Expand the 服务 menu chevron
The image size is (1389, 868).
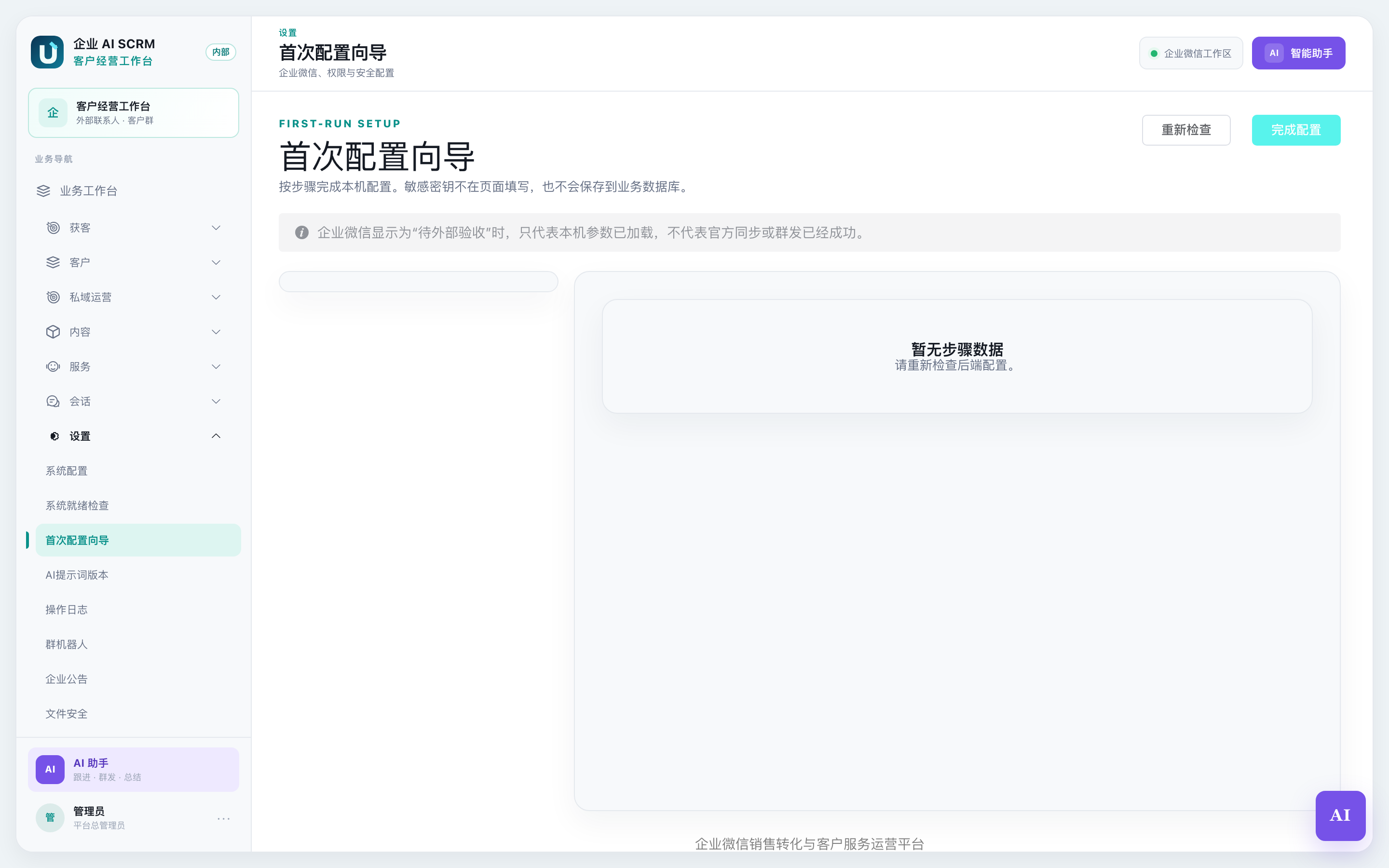point(216,367)
